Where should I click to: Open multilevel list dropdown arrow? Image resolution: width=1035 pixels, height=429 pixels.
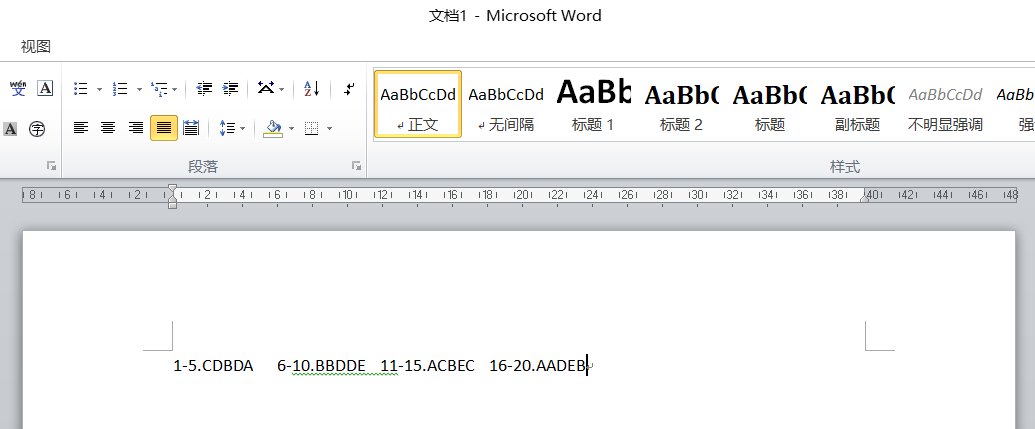[174, 89]
